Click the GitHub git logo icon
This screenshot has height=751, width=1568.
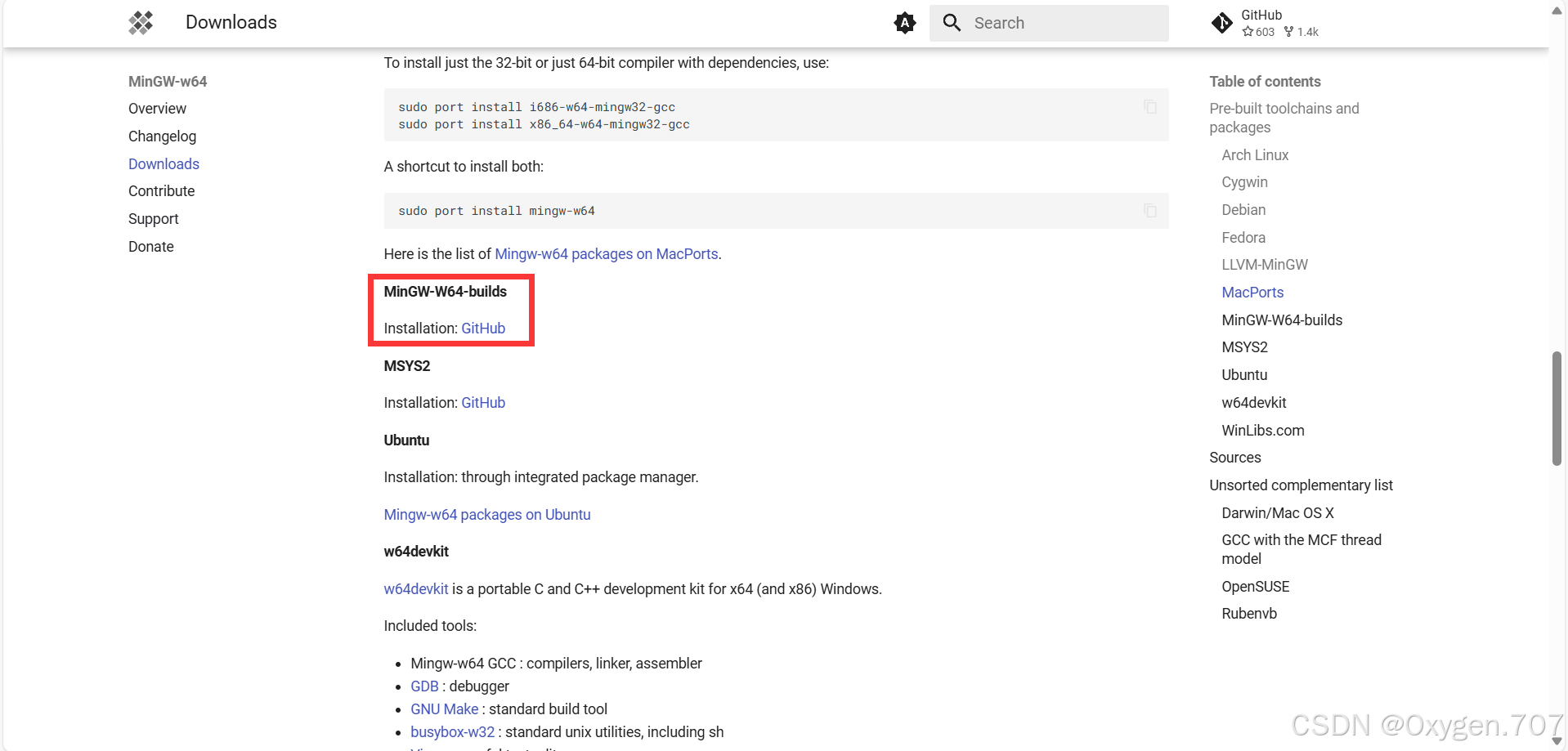click(1222, 23)
